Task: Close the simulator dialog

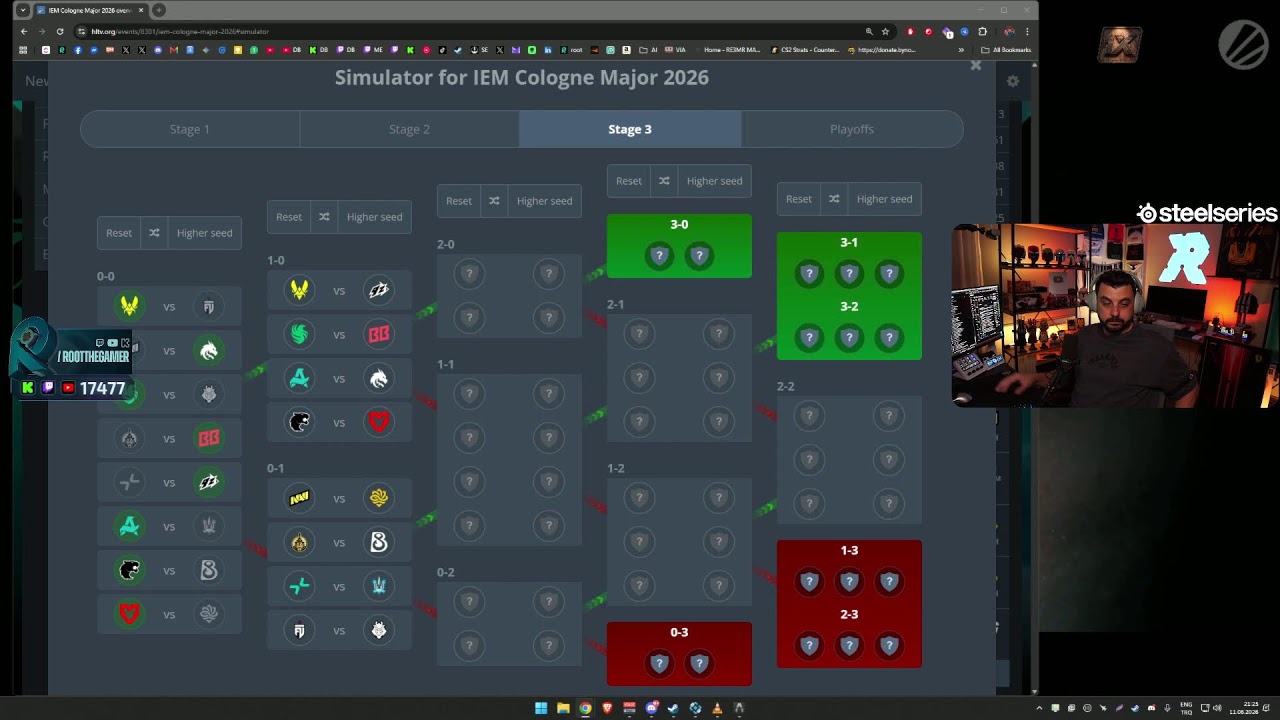Action: coord(976,66)
